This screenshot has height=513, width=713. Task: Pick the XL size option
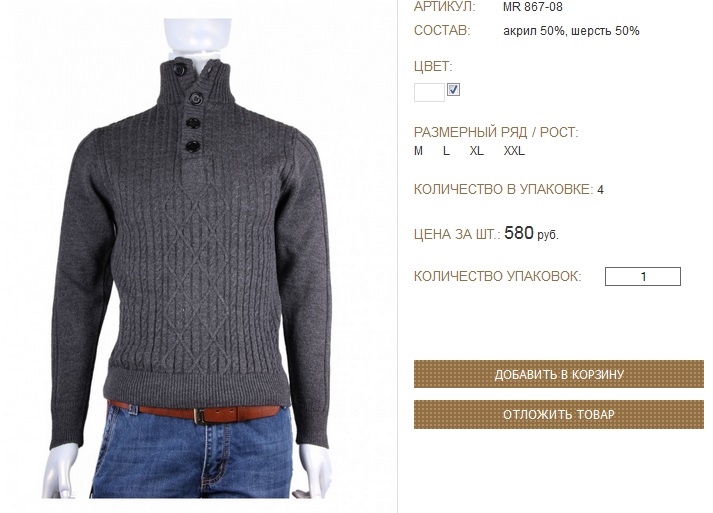[477, 151]
